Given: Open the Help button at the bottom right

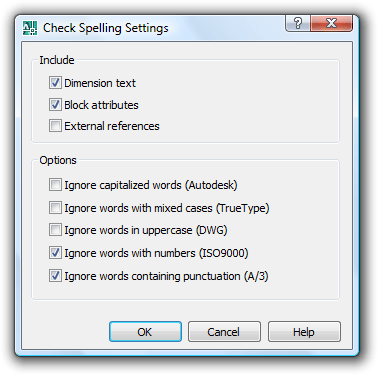Looking at the screenshot, I should (304, 332).
